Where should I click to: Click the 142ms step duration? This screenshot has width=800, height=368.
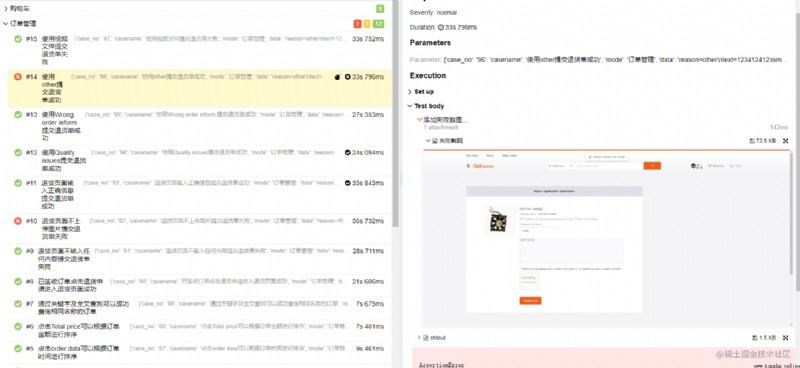pos(779,127)
